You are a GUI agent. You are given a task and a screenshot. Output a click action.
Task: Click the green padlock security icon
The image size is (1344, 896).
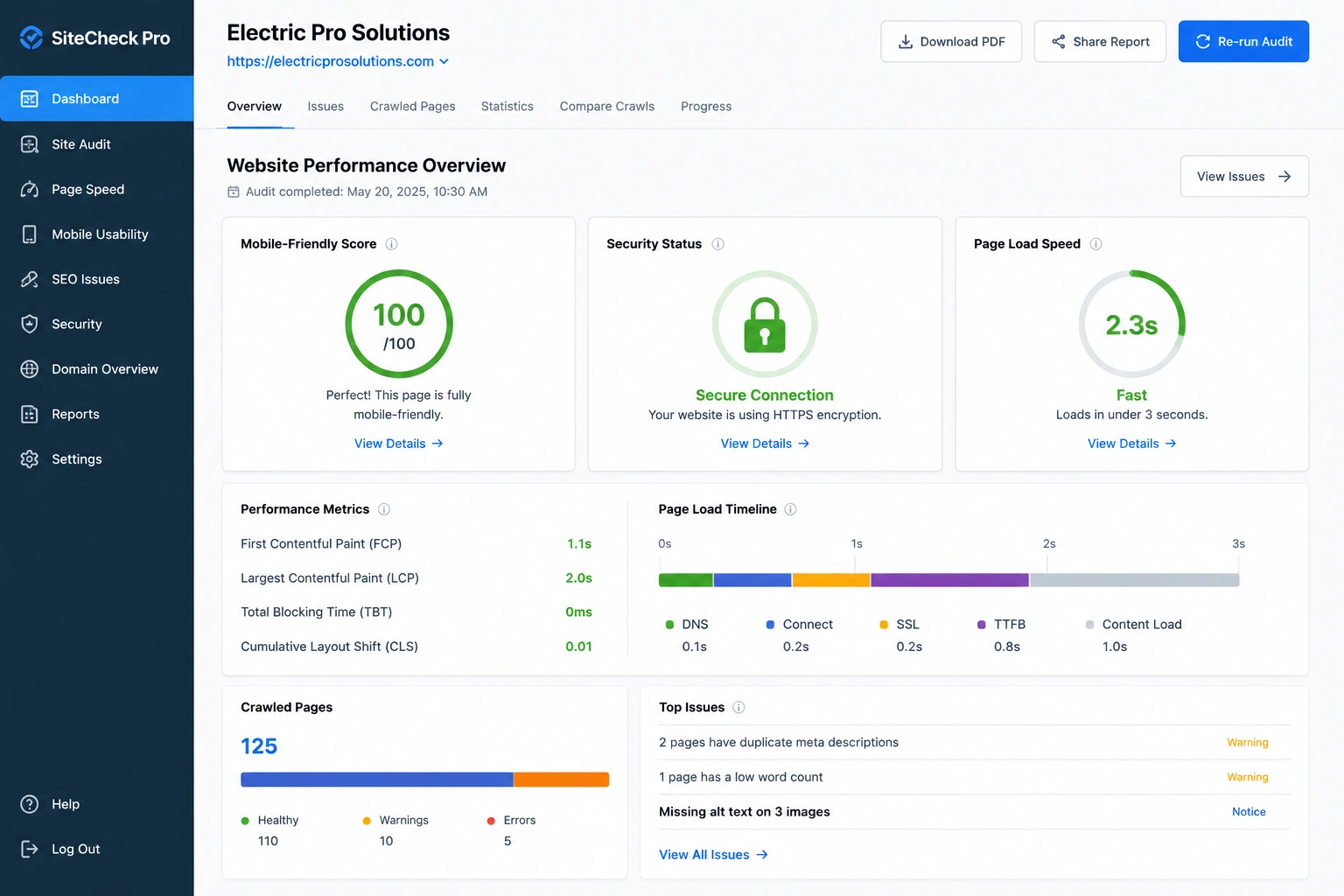765,325
